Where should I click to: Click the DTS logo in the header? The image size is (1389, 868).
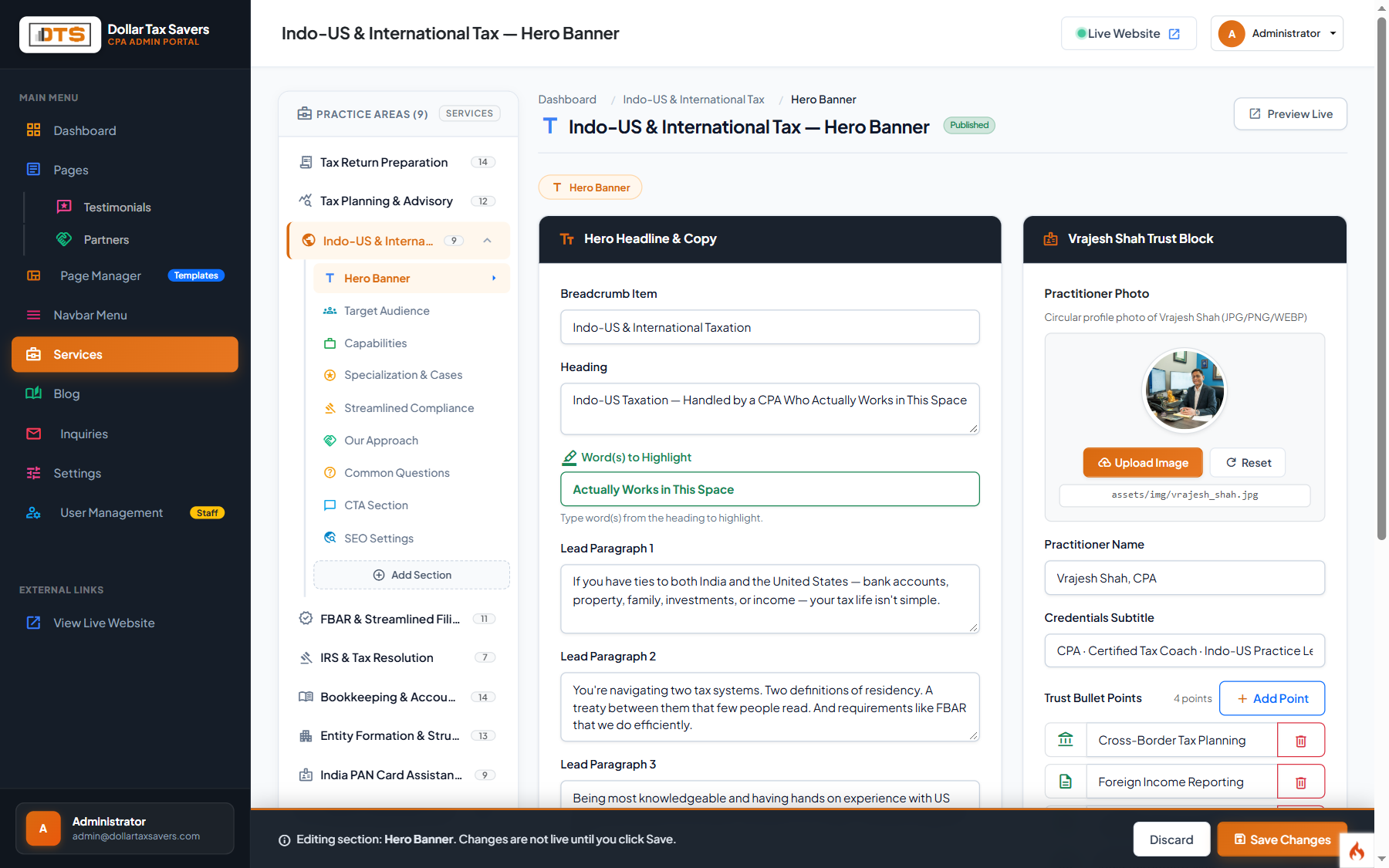[60, 35]
